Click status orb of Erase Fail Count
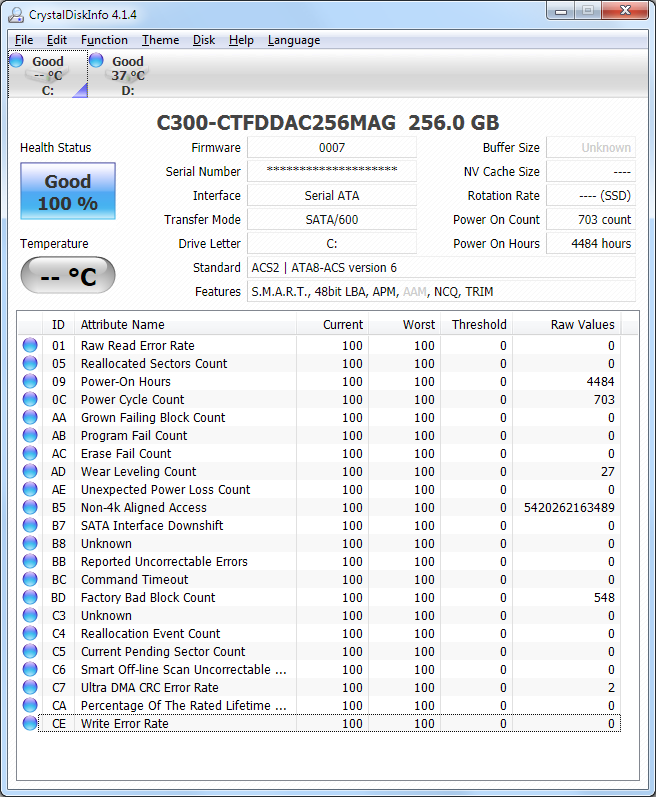 pos(30,453)
